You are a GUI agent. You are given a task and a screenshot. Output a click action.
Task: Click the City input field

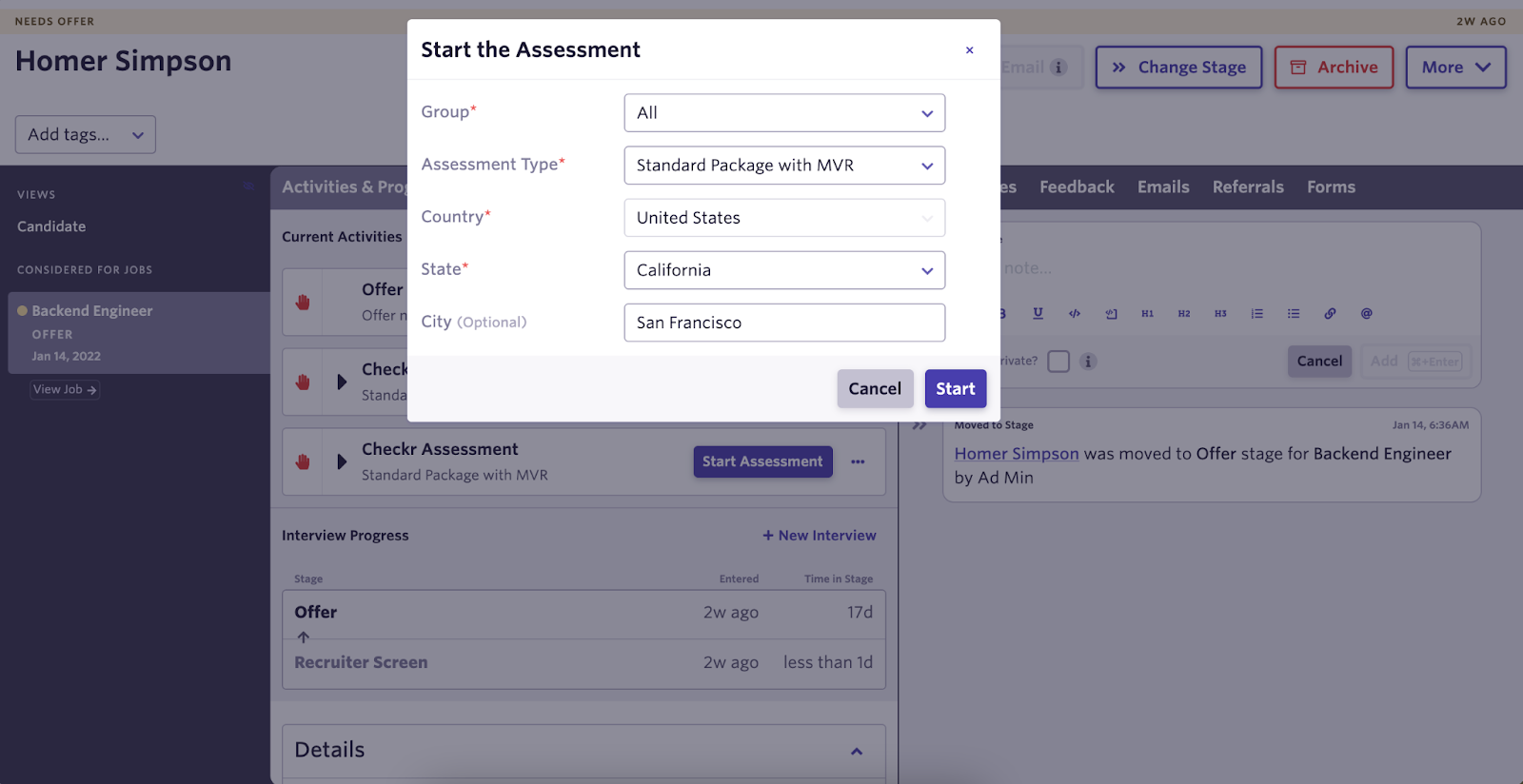(784, 323)
